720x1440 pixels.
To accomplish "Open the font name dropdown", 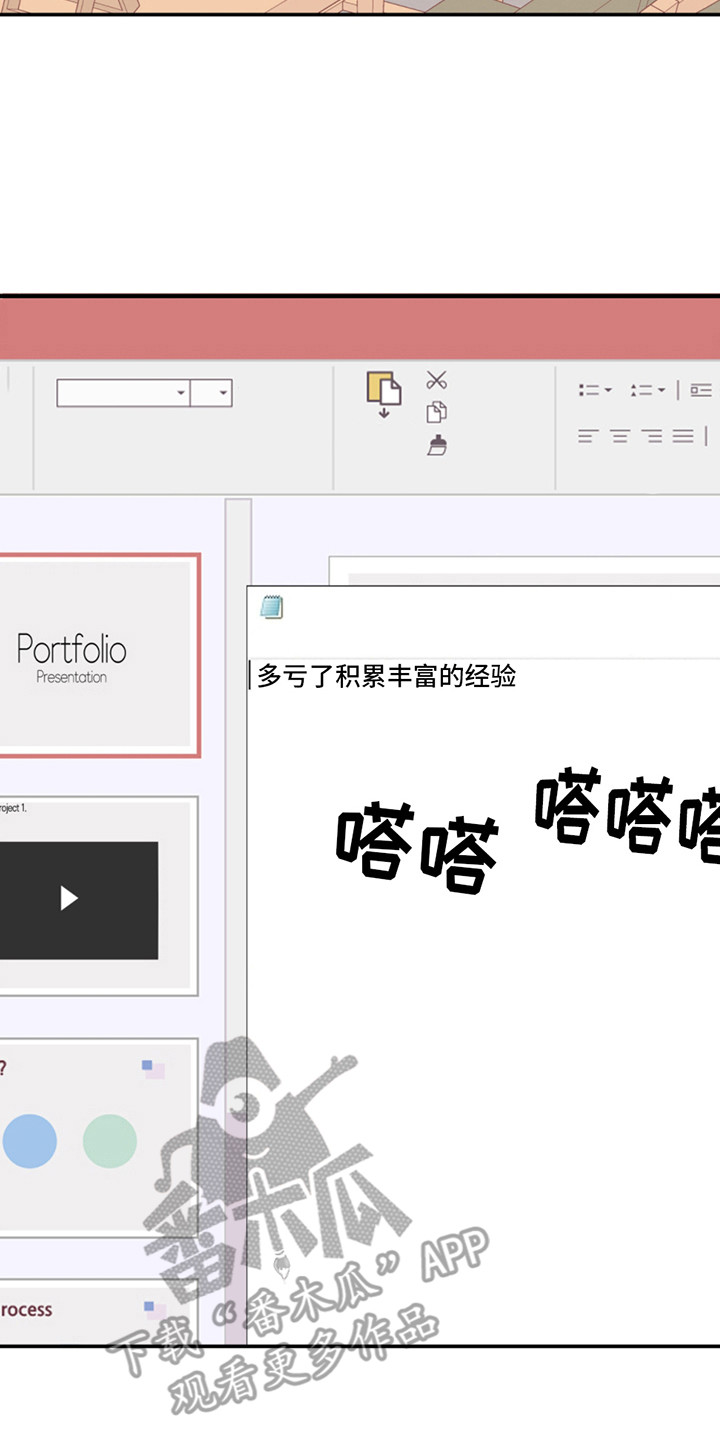I will [x=181, y=393].
